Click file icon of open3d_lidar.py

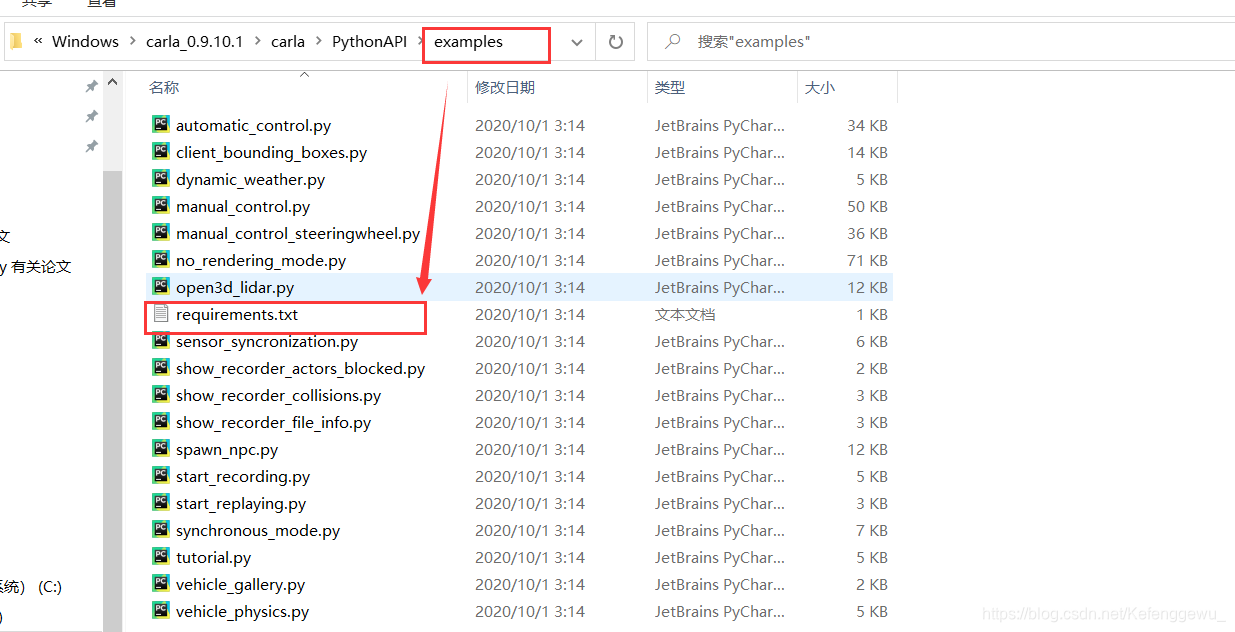161,287
